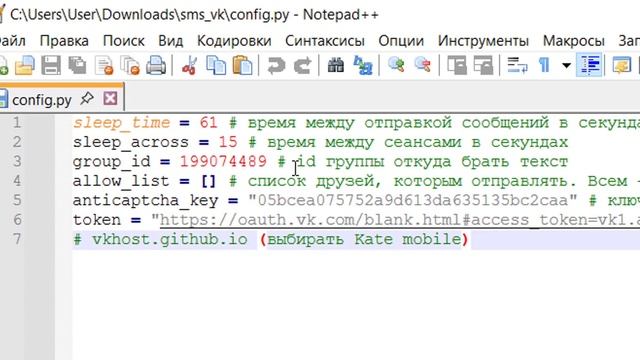
Task: Click the Close All documents toolbar icon
Action: coord(130,65)
